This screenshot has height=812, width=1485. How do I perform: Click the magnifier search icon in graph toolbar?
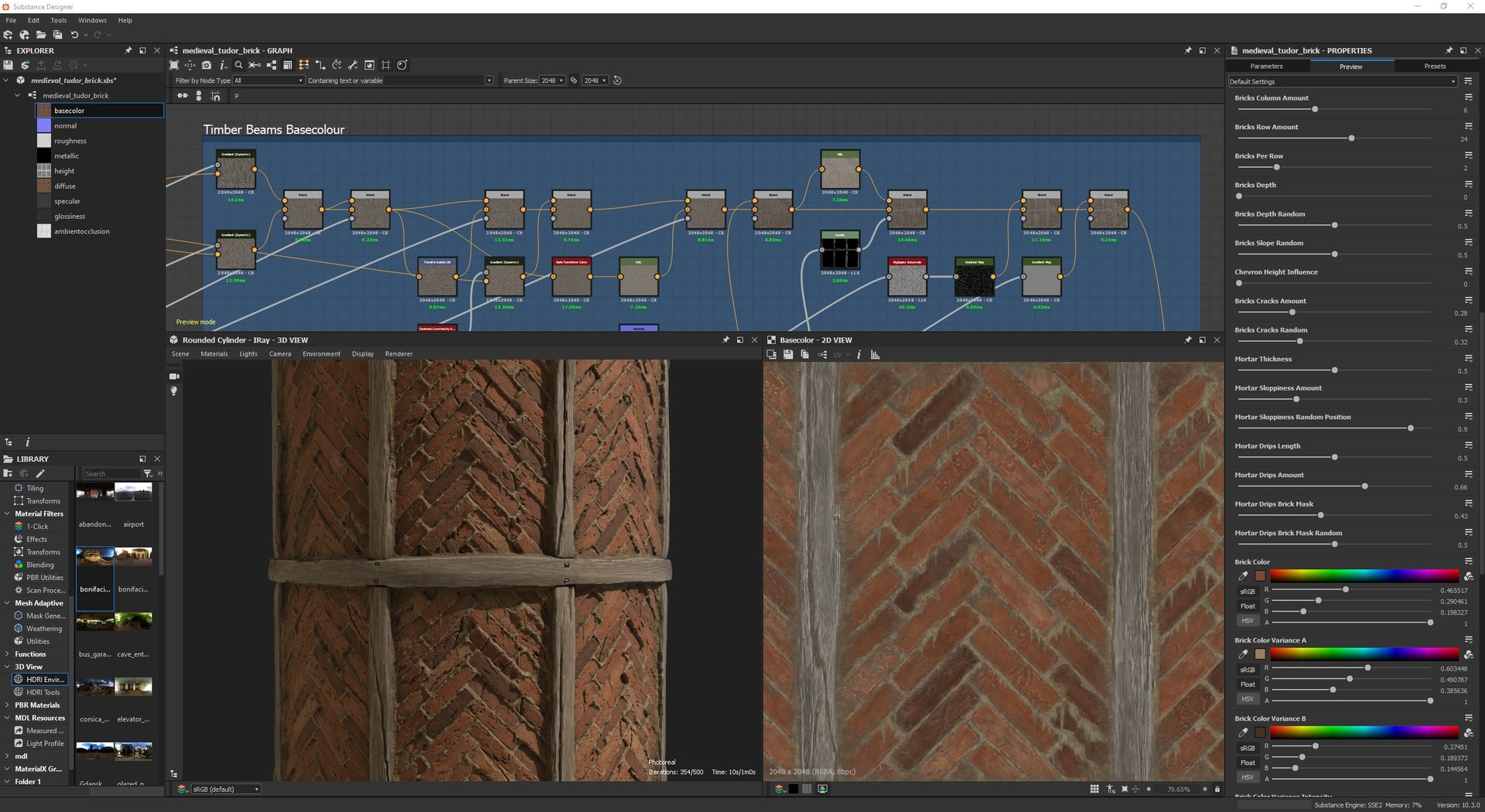coord(239,65)
